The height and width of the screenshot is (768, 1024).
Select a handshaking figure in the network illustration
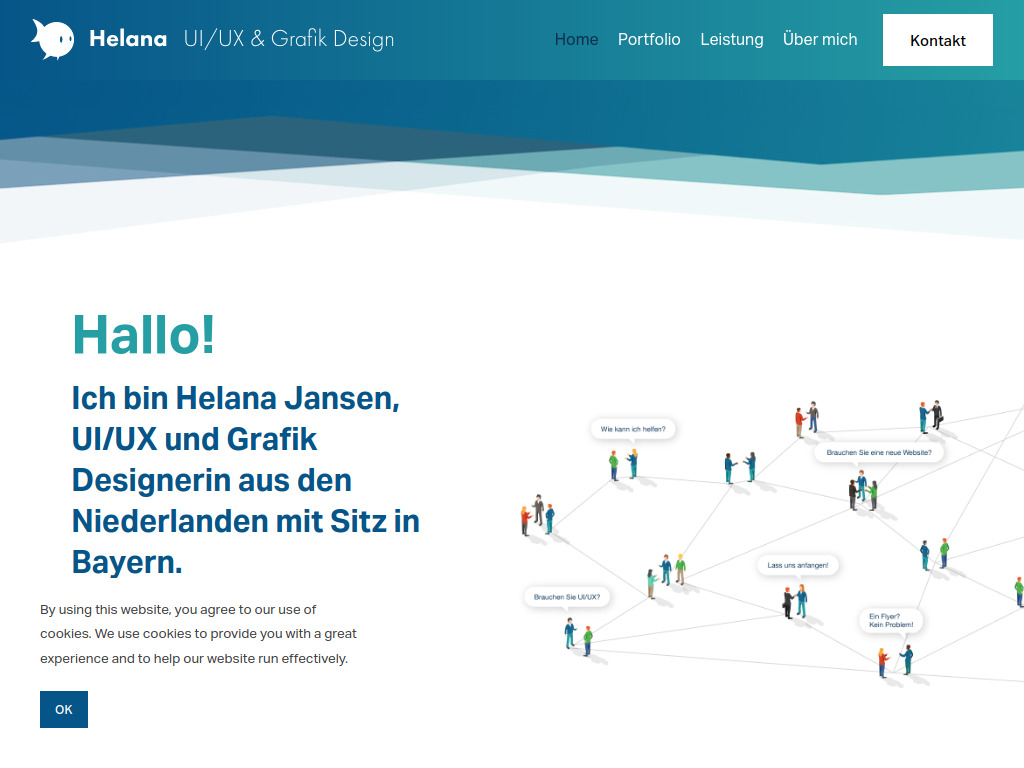[x=931, y=412]
